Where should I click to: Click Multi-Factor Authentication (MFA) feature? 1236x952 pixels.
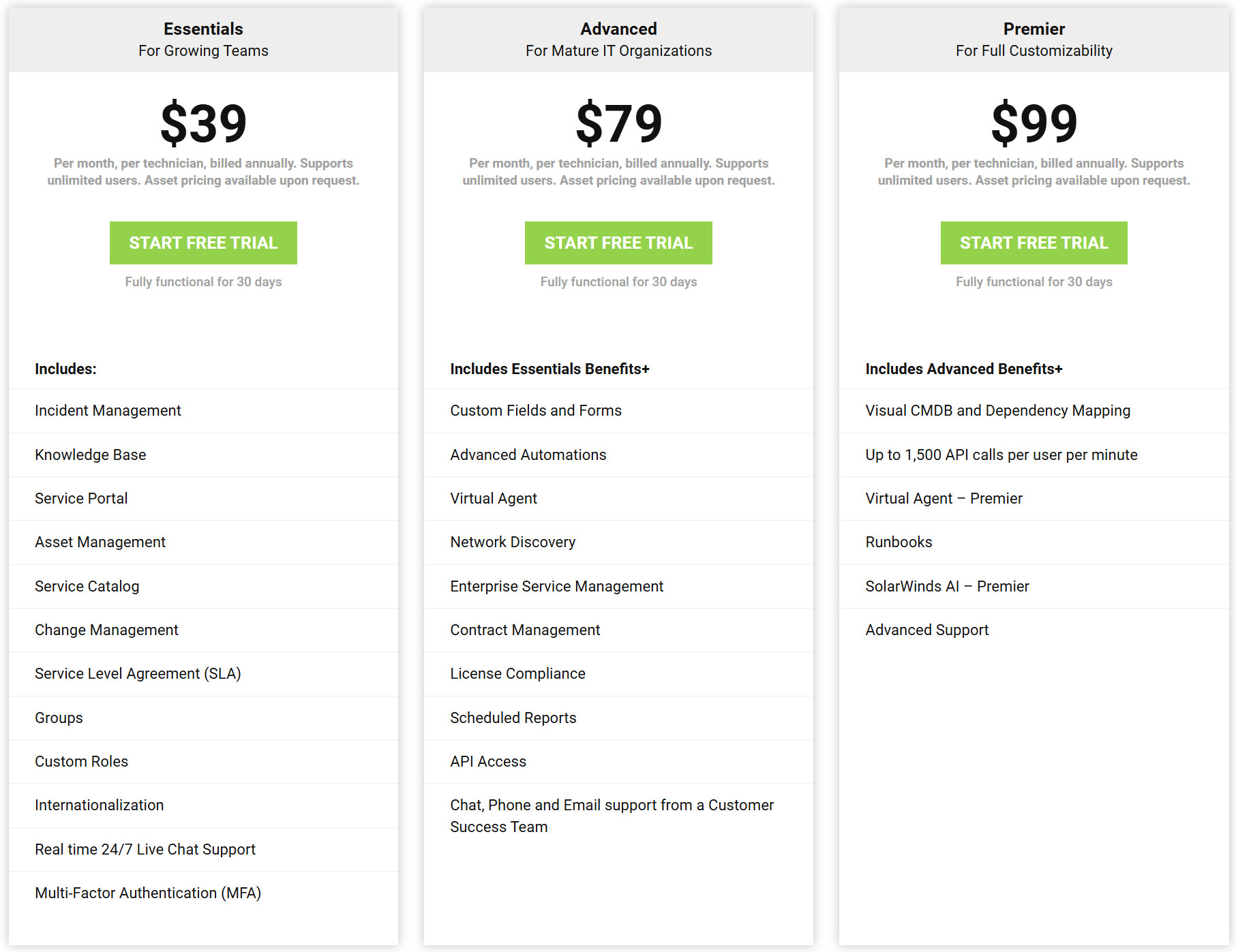148,893
